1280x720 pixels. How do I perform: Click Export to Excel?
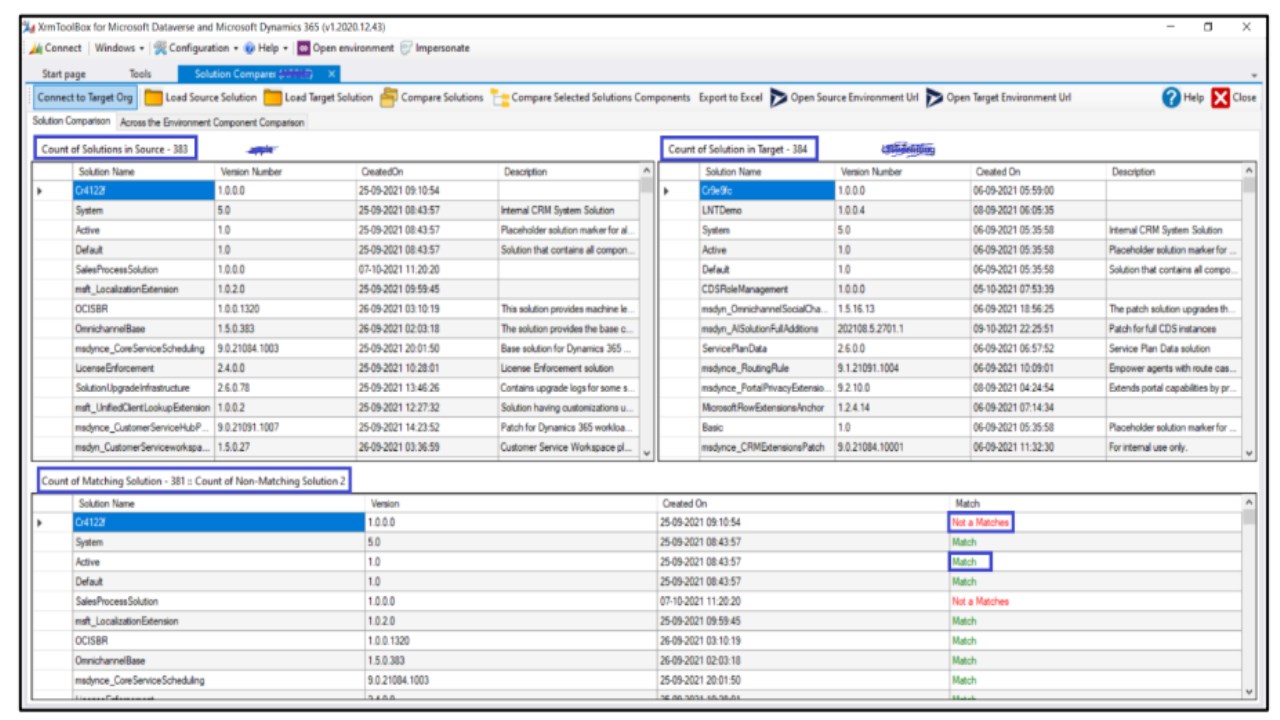pos(730,98)
